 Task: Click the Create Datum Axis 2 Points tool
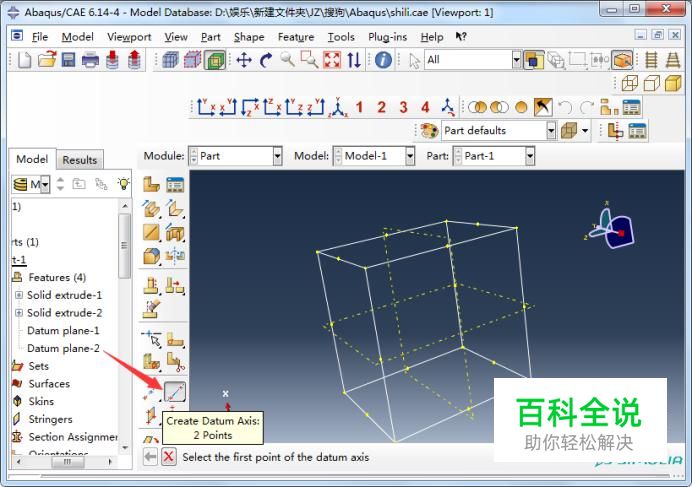pyautogui.click(x=175, y=392)
